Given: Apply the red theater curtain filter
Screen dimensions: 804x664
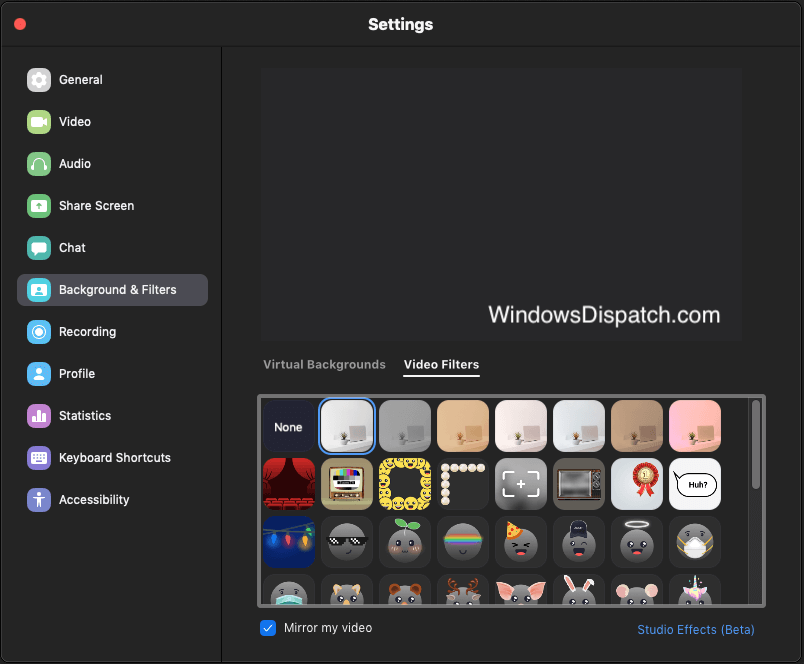Looking at the screenshot, I should 289,484.
